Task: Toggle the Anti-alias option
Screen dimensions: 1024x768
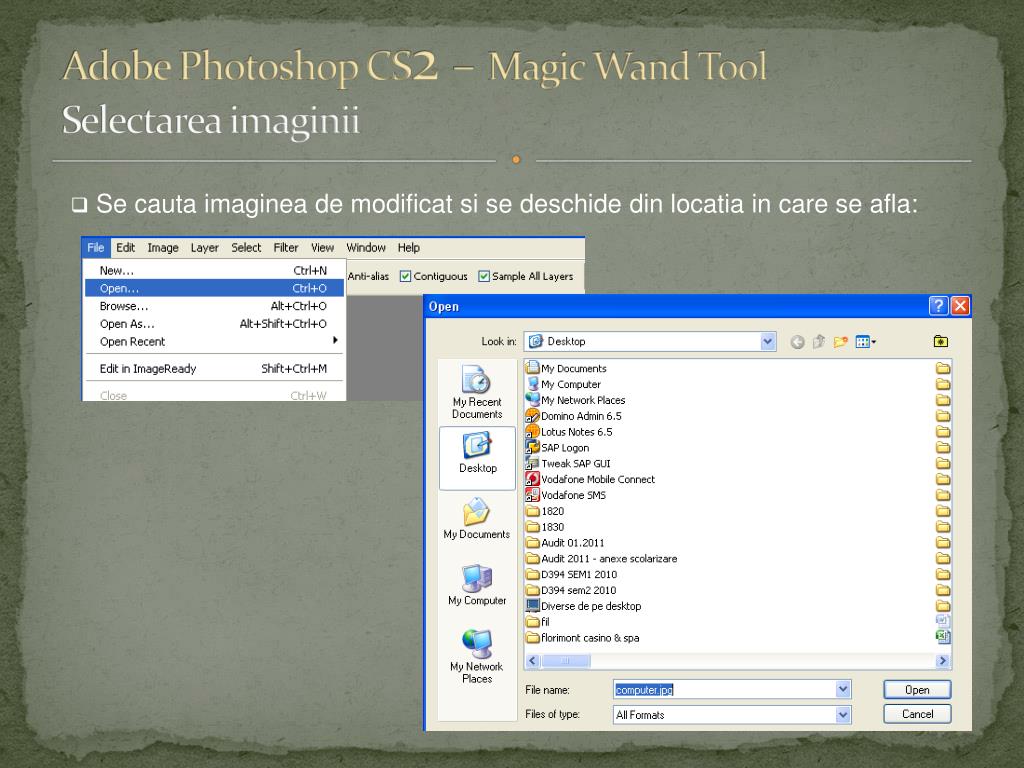Action: point(368,276)
